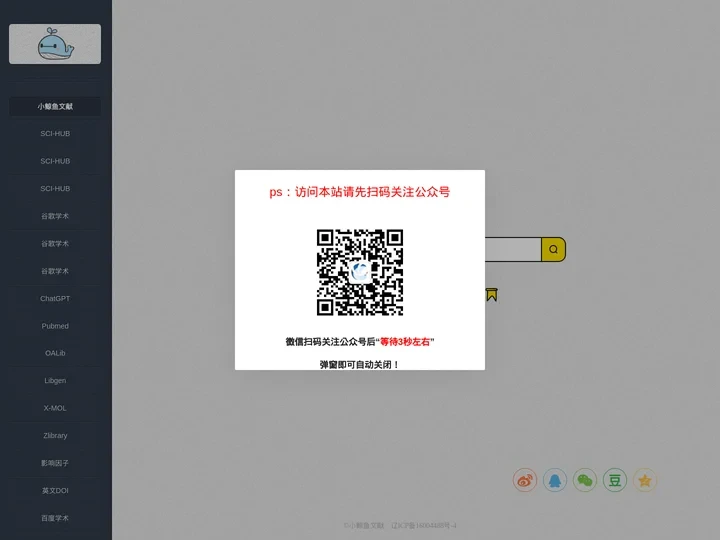
Task: Open Libgen in the sidebar
Action: tap(55, 381)
